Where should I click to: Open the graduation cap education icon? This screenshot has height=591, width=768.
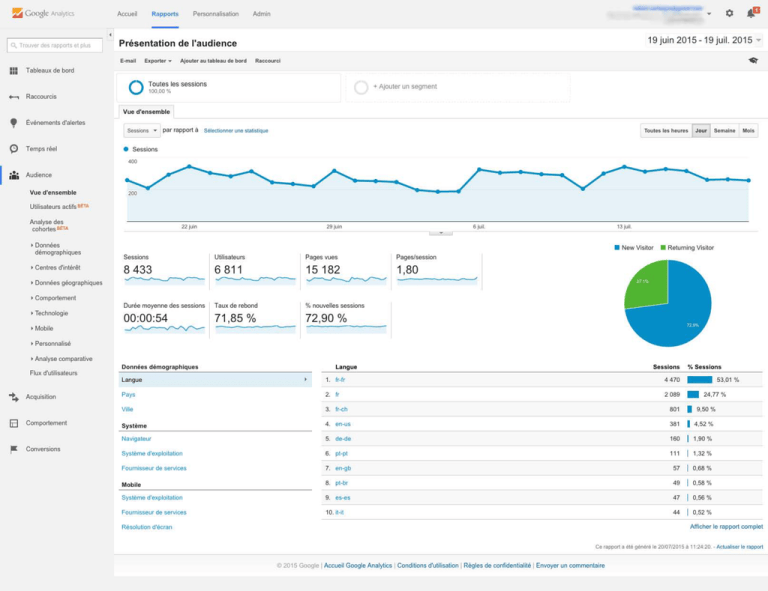coord(753,61)
